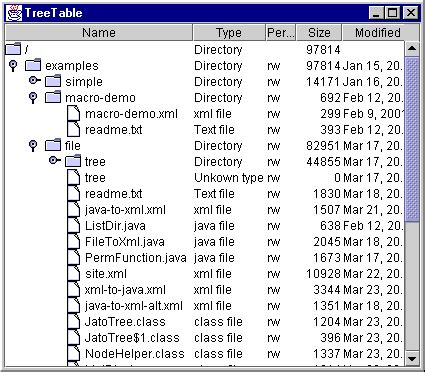Viewport: 425px width, 372px height.
Task: Click the size value 14171
Action: click(x=323, y=82)
